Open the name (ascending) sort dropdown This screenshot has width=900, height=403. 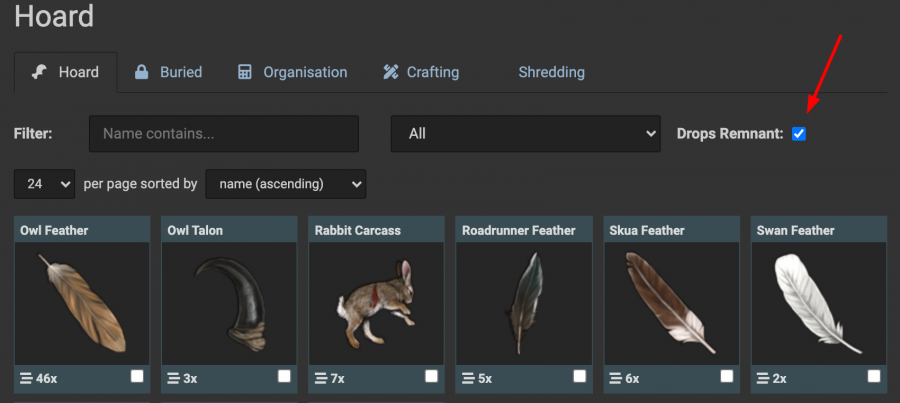[x=285, y=184]
